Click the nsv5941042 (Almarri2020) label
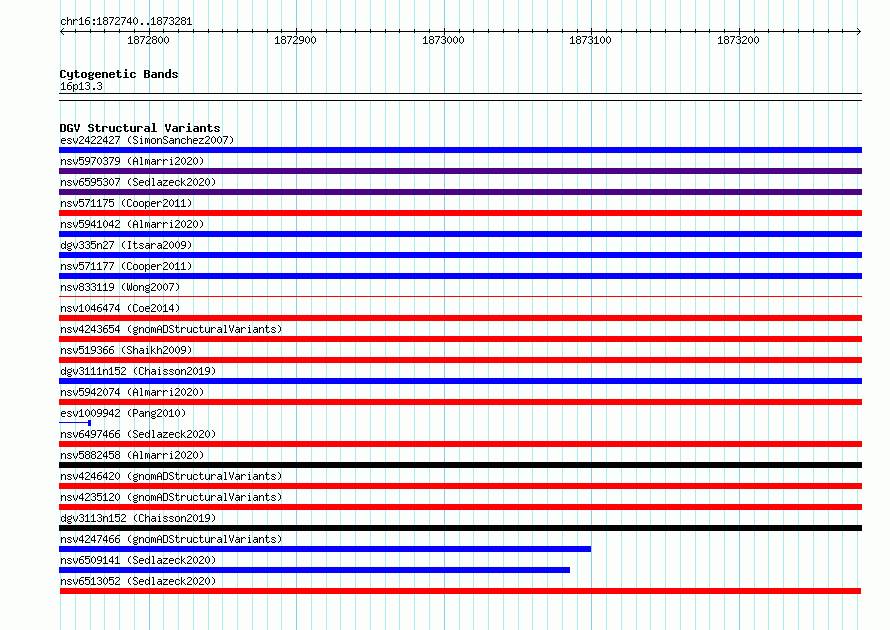 [132, 224]
